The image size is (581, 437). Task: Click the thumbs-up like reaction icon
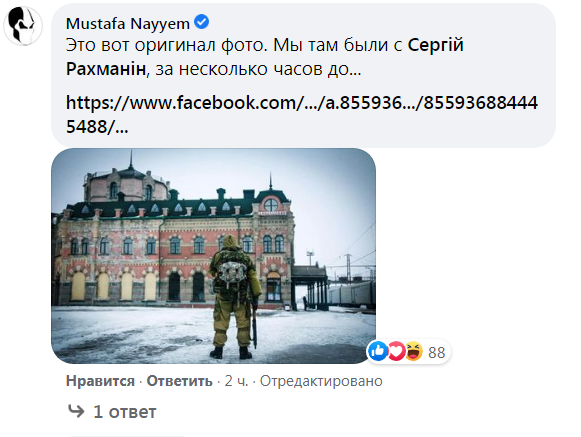[x=378, y=351]
